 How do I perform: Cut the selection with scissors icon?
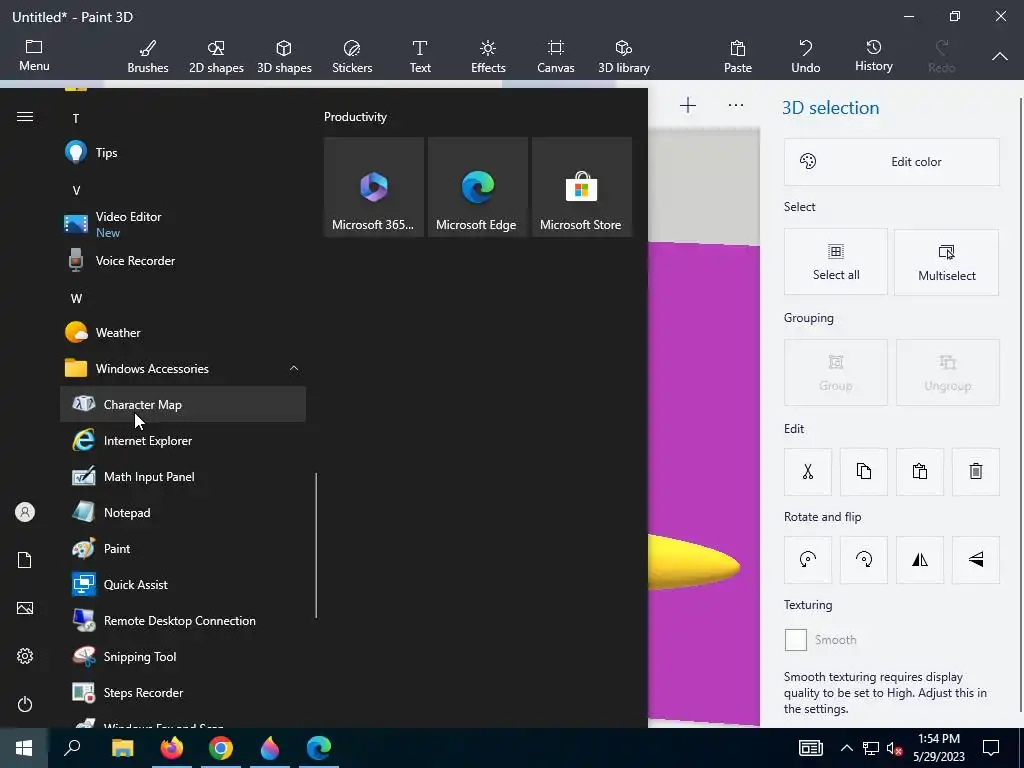(x=808, y=472)
